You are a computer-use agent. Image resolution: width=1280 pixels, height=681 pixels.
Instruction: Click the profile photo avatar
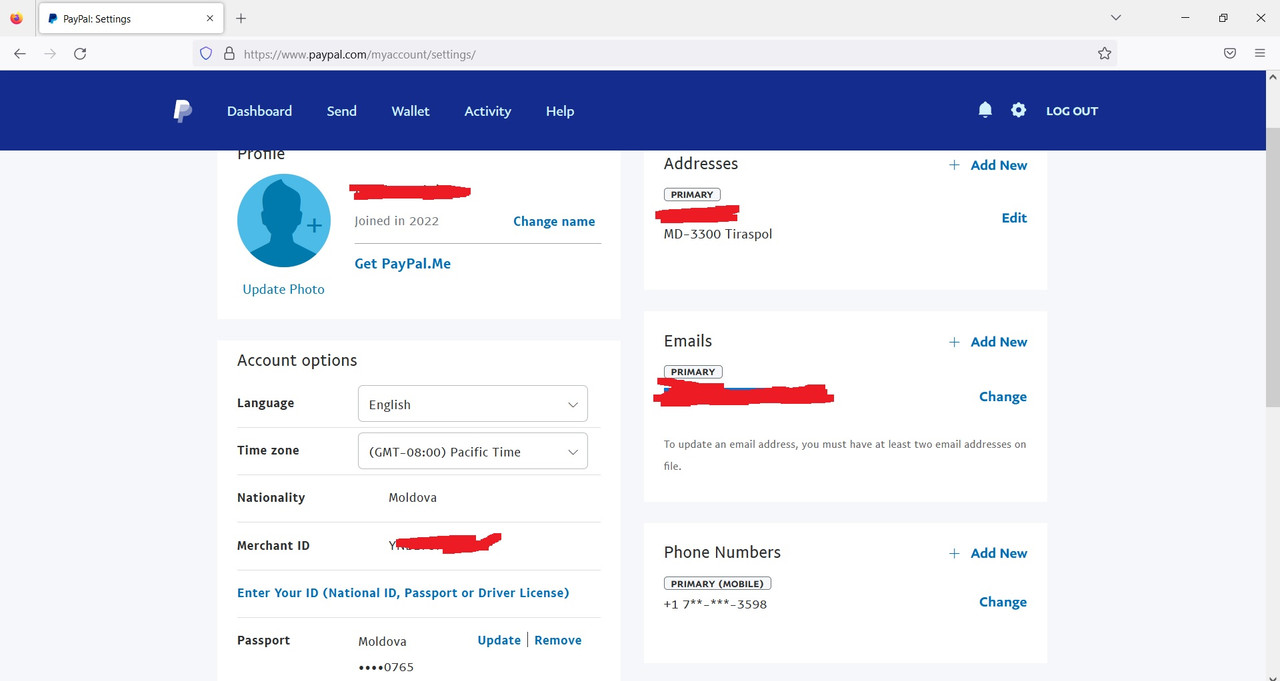click(284, 221)
